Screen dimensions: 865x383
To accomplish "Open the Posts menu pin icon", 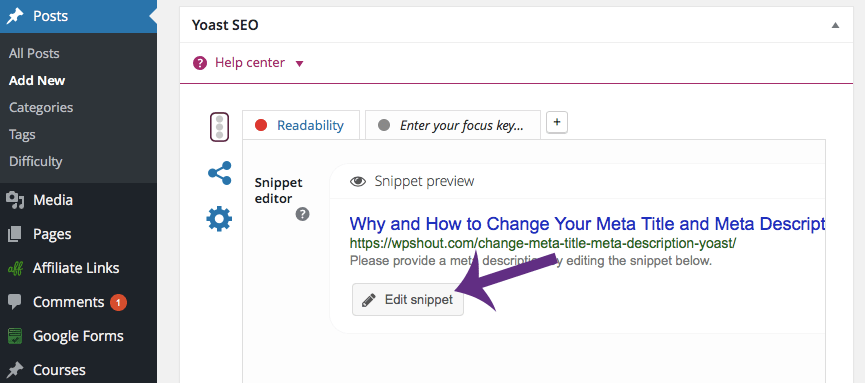I will point(15,16).
